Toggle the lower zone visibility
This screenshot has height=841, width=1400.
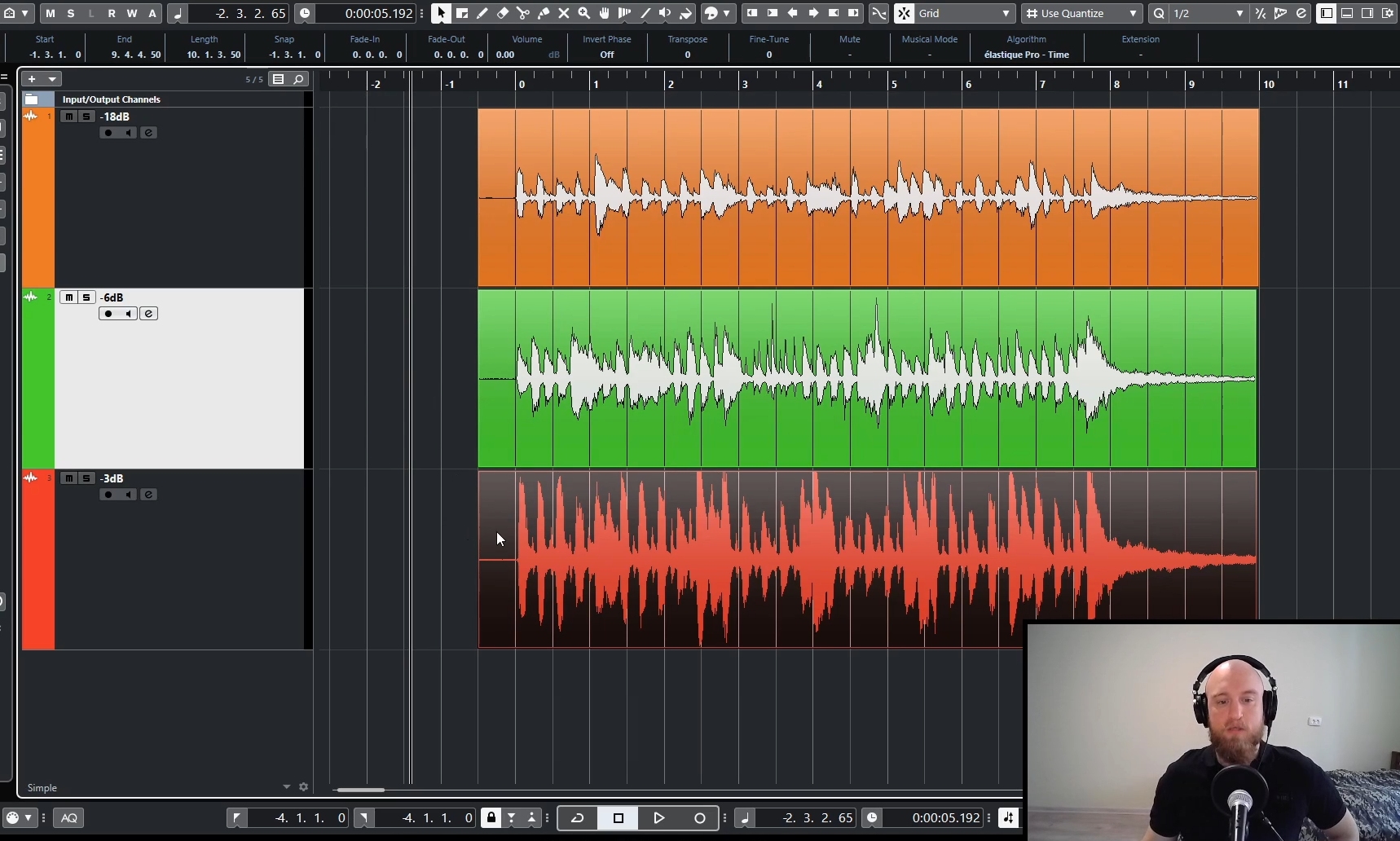click(x=1347, y=13)
